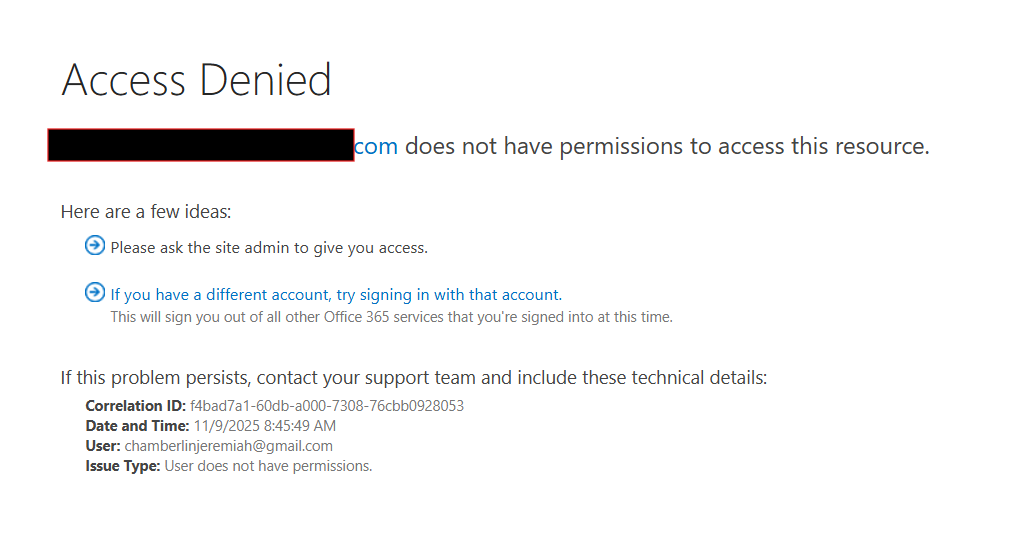This screenshot has height=548, width=1022.
Task: Click the bold "Date and Time:" label
Action: tap(137, 426)
